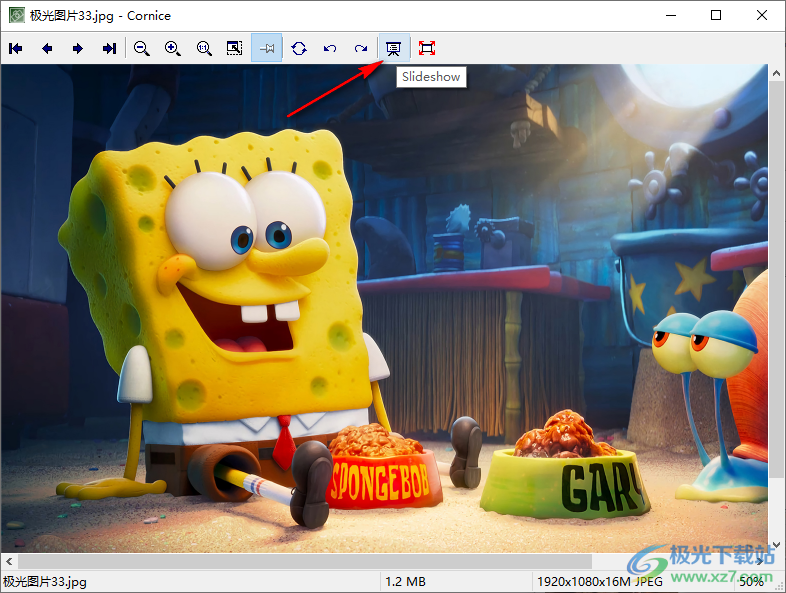Click the Cornice app icon in title bar
This screenshot has height=593, width=786.
coord(17,16)
